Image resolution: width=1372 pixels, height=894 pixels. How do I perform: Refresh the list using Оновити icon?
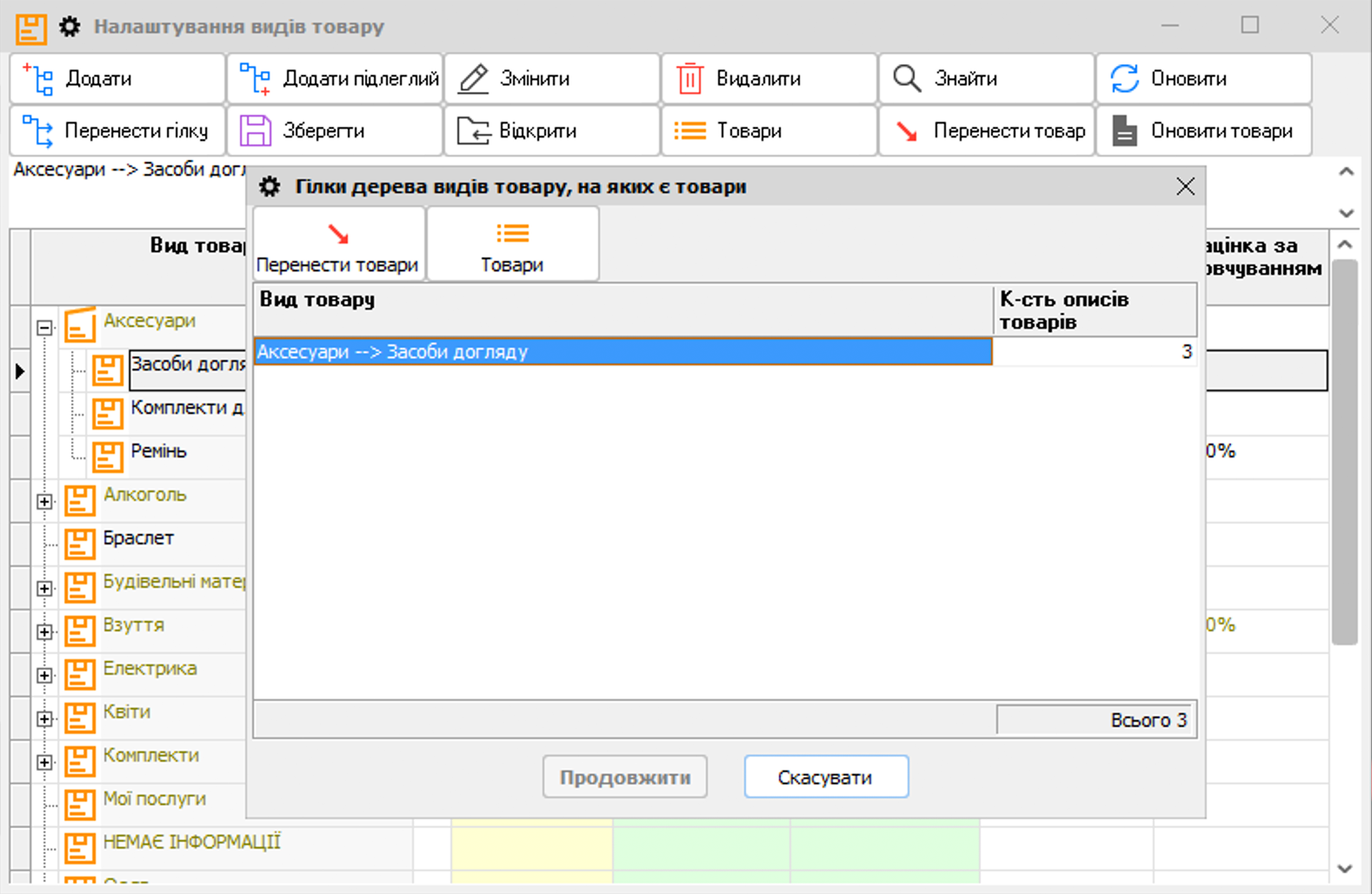pyautogui.click(x=1124, y=79)
